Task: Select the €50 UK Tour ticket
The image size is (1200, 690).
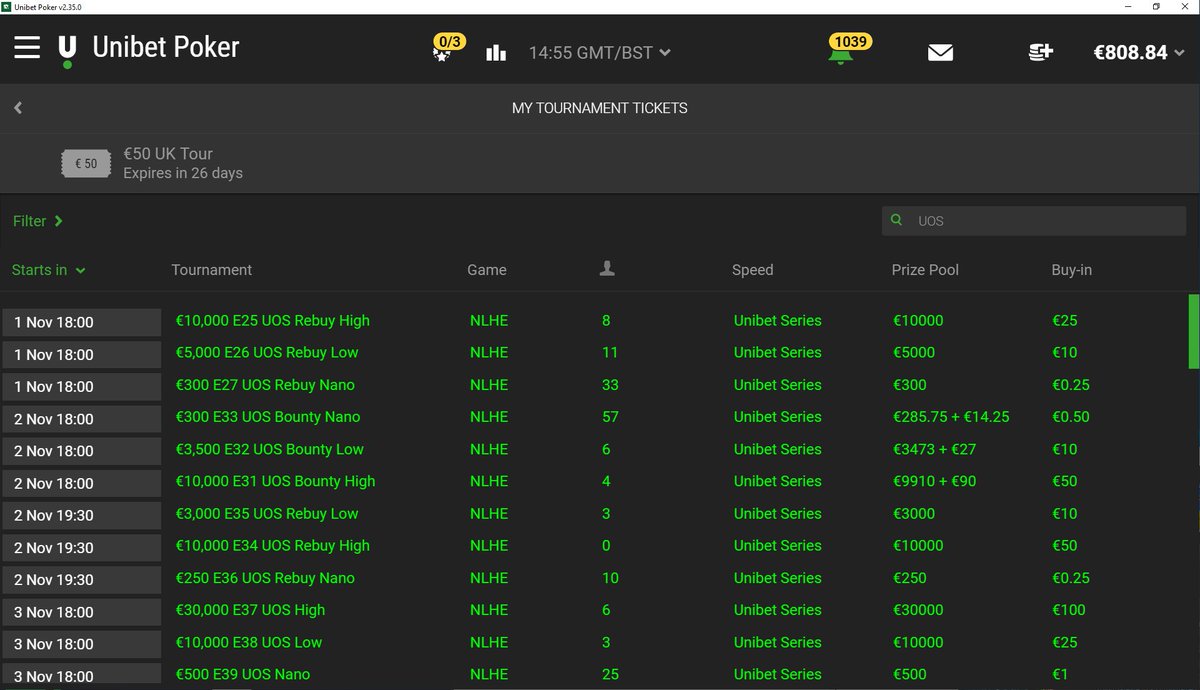Action: [600, 163]
